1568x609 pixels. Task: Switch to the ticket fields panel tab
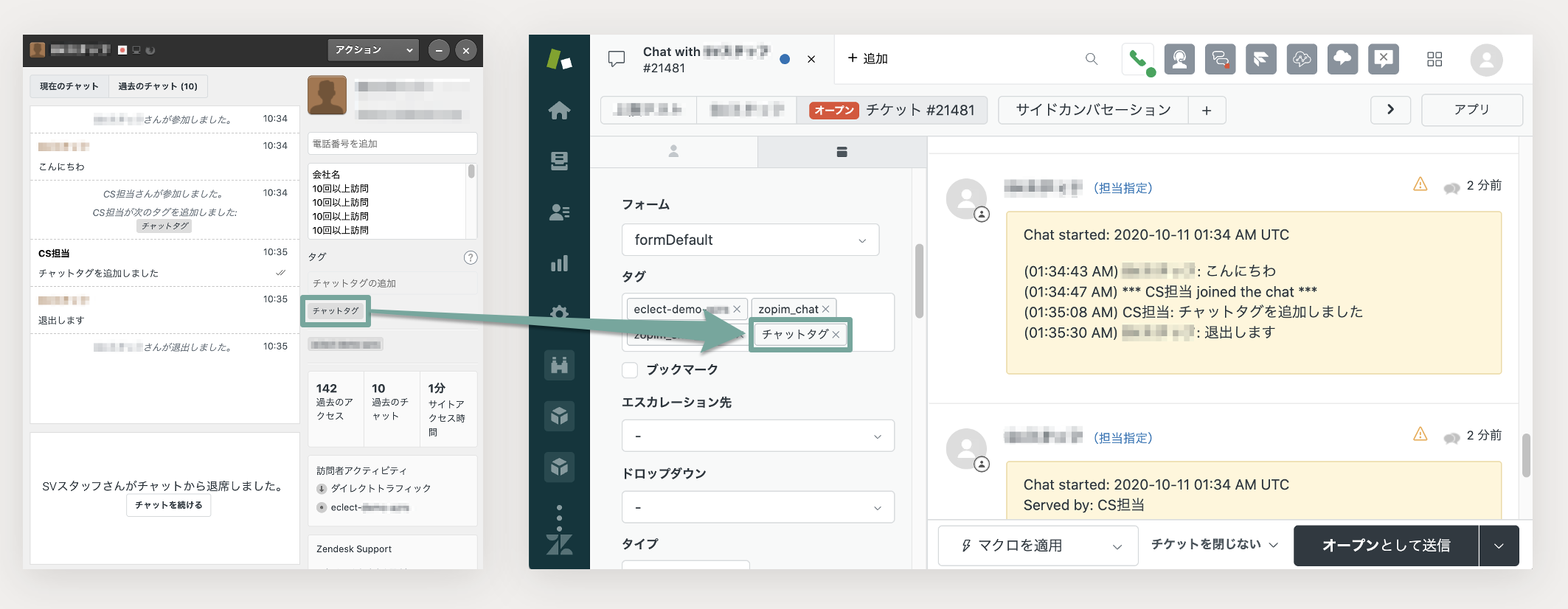click(x=842, y=151)
